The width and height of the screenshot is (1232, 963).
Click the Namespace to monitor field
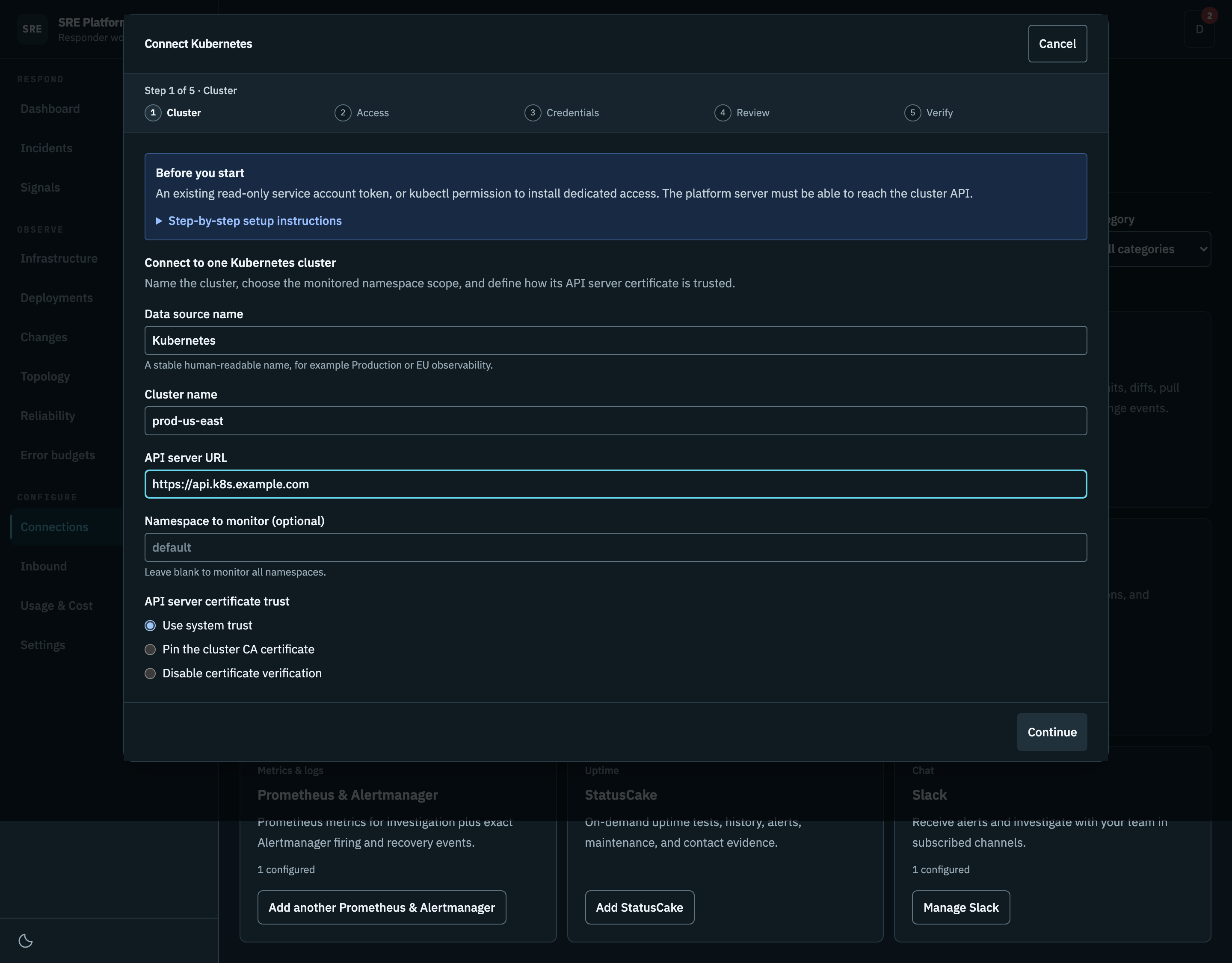pos(616,547)
